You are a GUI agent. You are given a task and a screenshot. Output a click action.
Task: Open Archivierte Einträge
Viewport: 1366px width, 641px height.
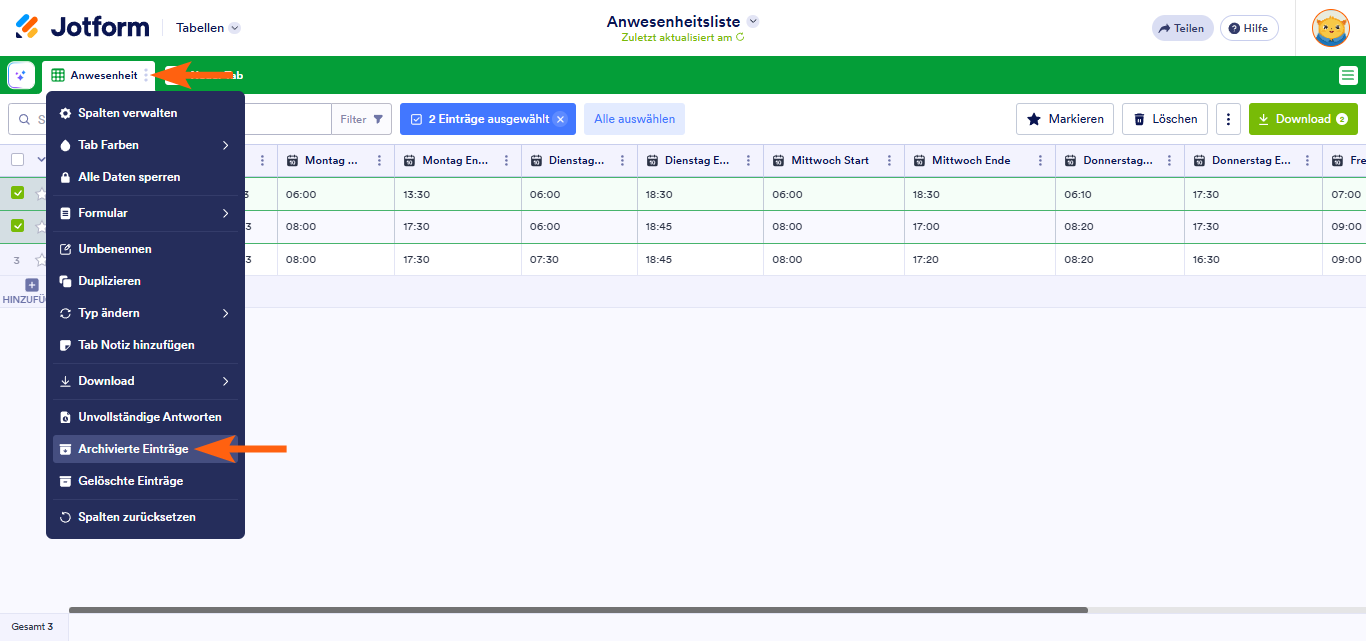pyautogui.click(x=145, y=449)
